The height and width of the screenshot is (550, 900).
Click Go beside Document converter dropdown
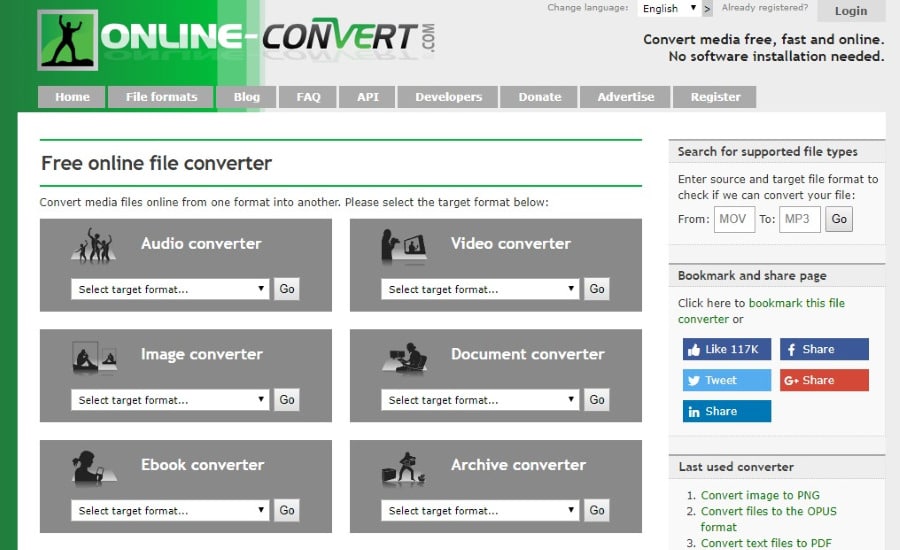tap(596, 400)
